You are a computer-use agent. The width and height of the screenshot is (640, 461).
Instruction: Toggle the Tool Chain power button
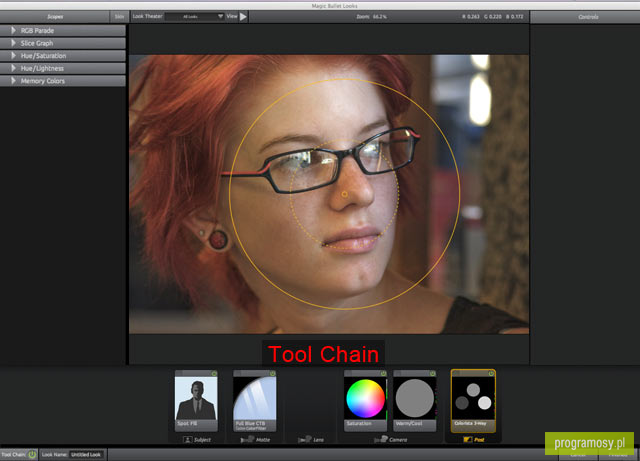point(32,454)
